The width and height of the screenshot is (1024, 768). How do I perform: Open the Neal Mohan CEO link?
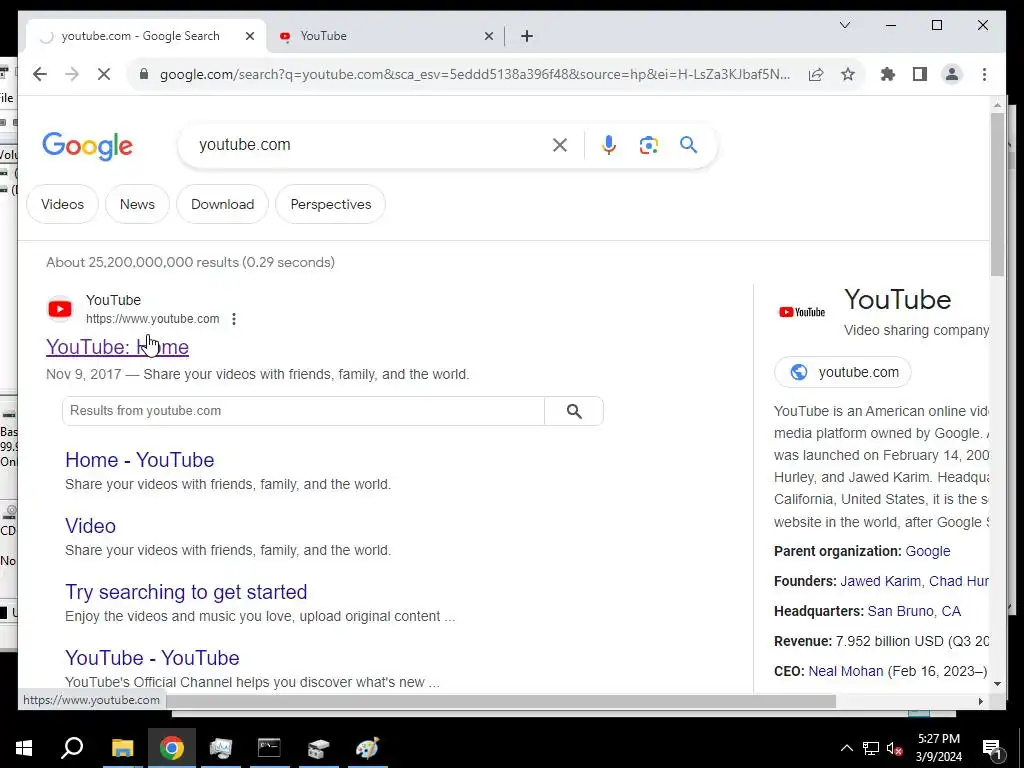click(x=846, y=671)
